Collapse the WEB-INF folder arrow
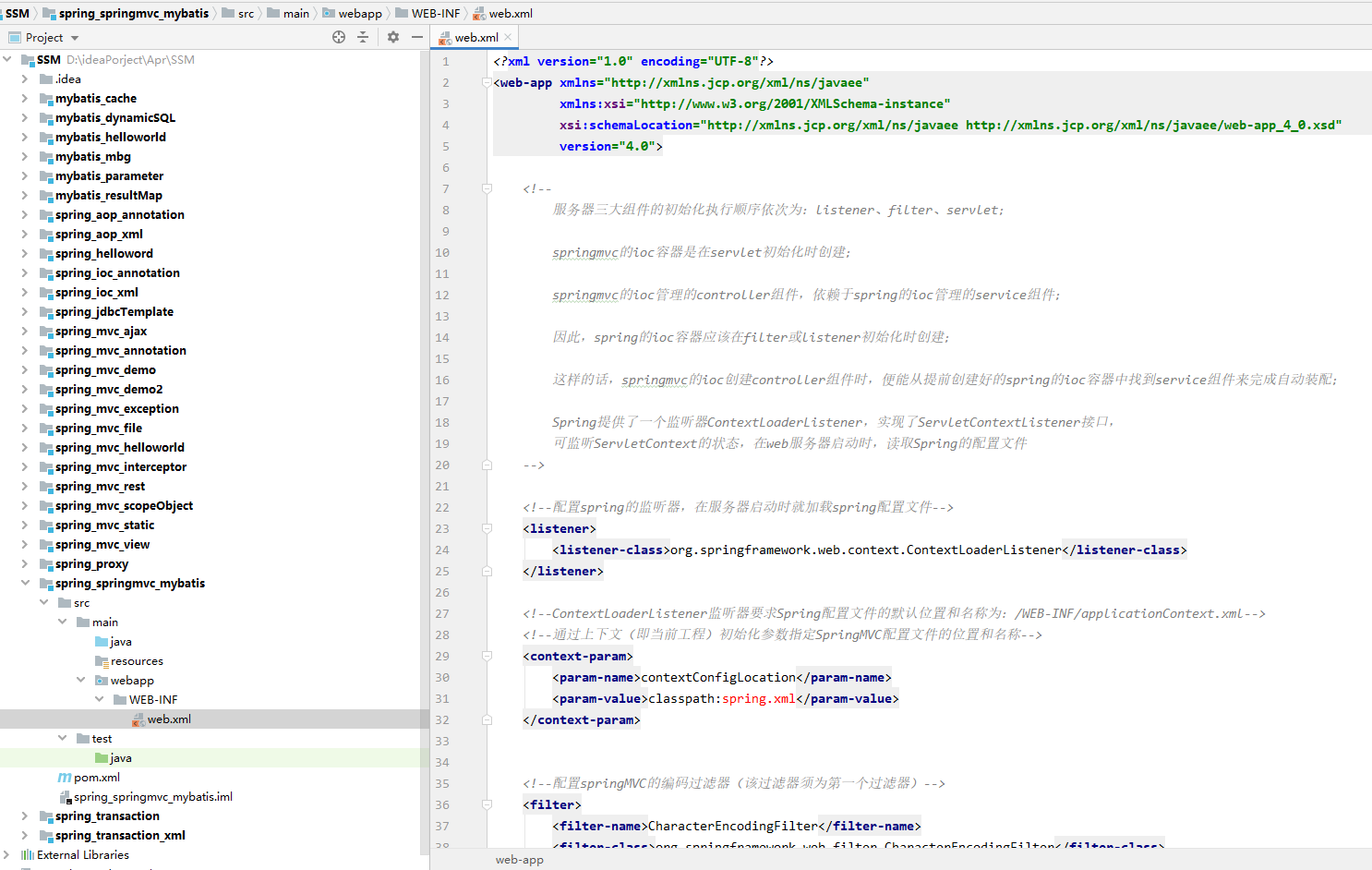 point(99,699)
